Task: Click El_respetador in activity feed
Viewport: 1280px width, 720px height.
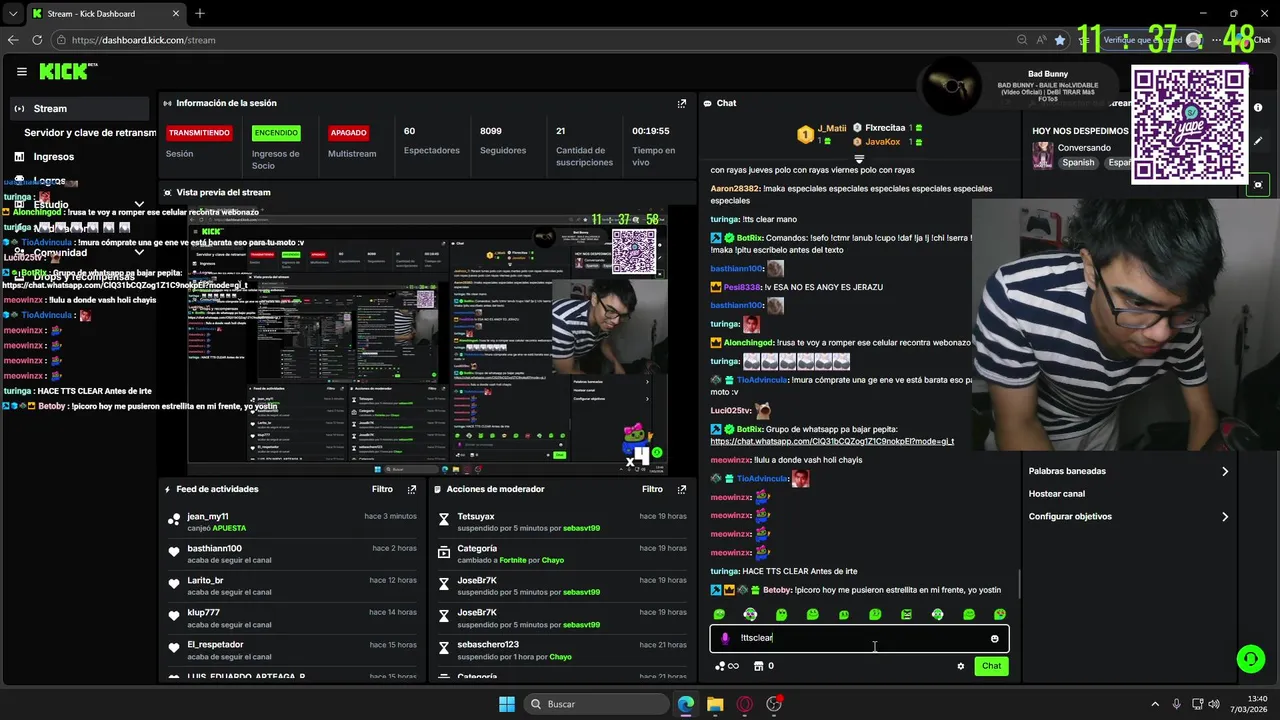Action: (x=215, y=644)
